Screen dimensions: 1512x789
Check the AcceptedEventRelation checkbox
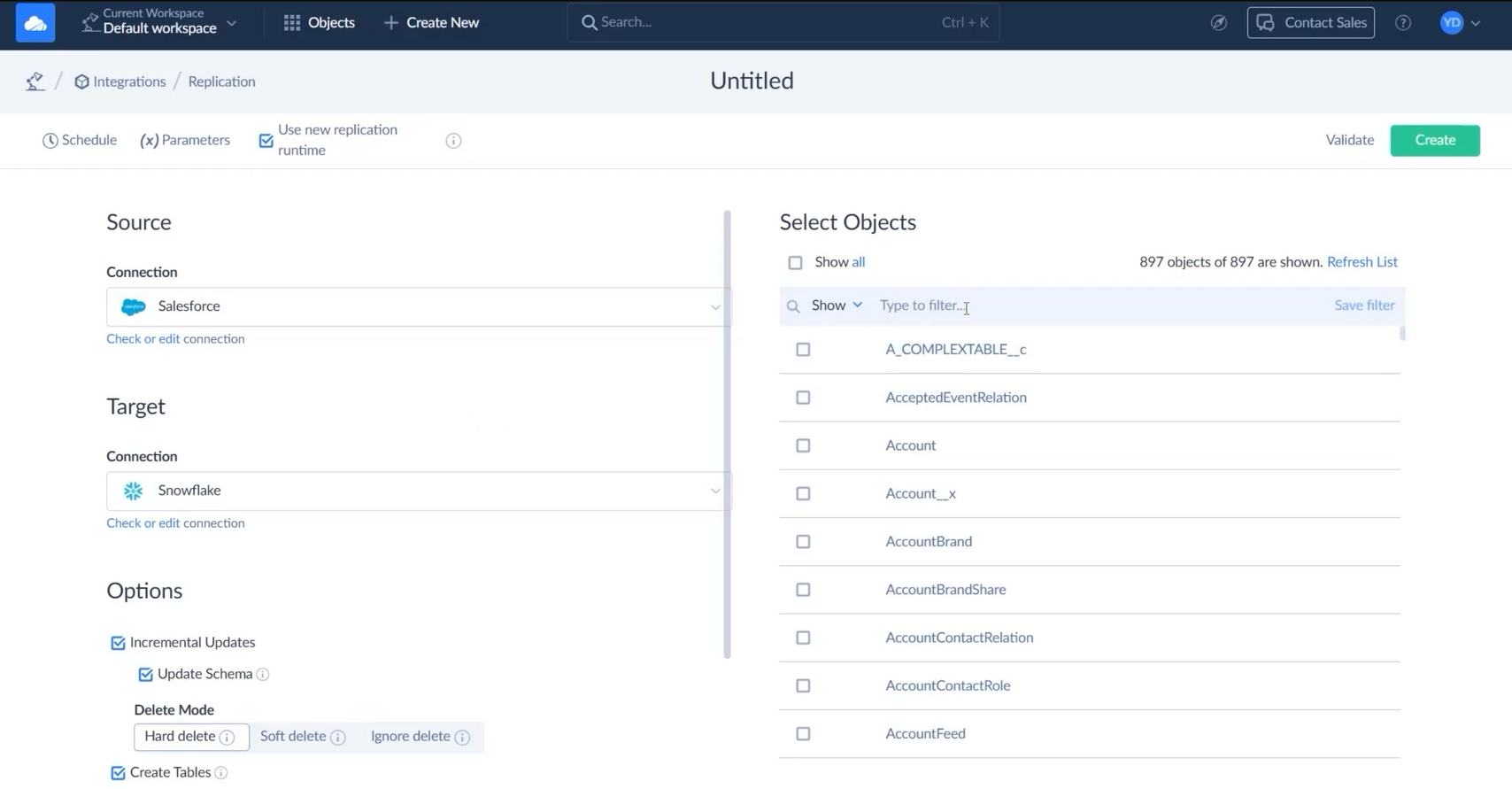tap(803, 398)
